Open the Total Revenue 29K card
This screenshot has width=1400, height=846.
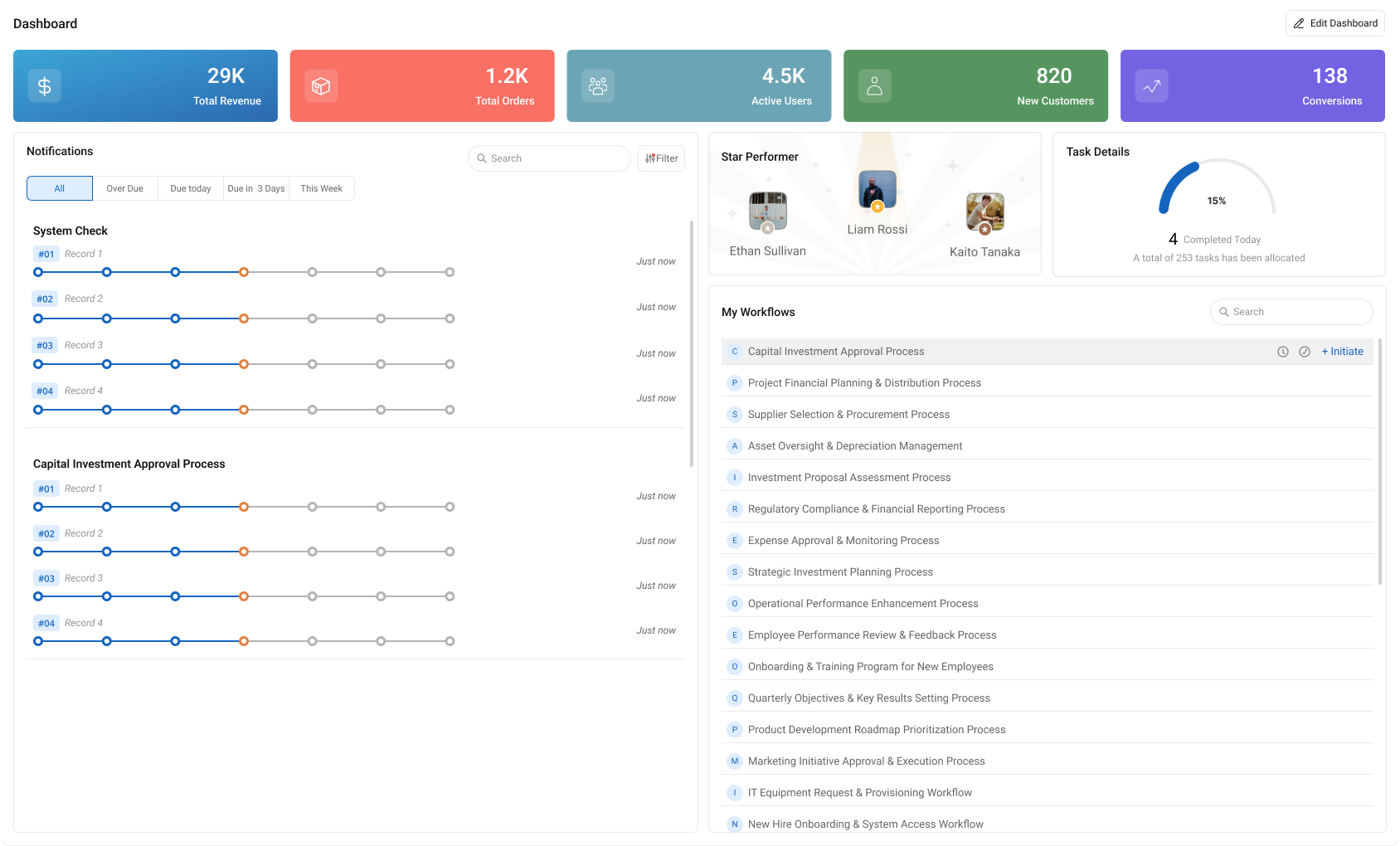coord(145,85)
